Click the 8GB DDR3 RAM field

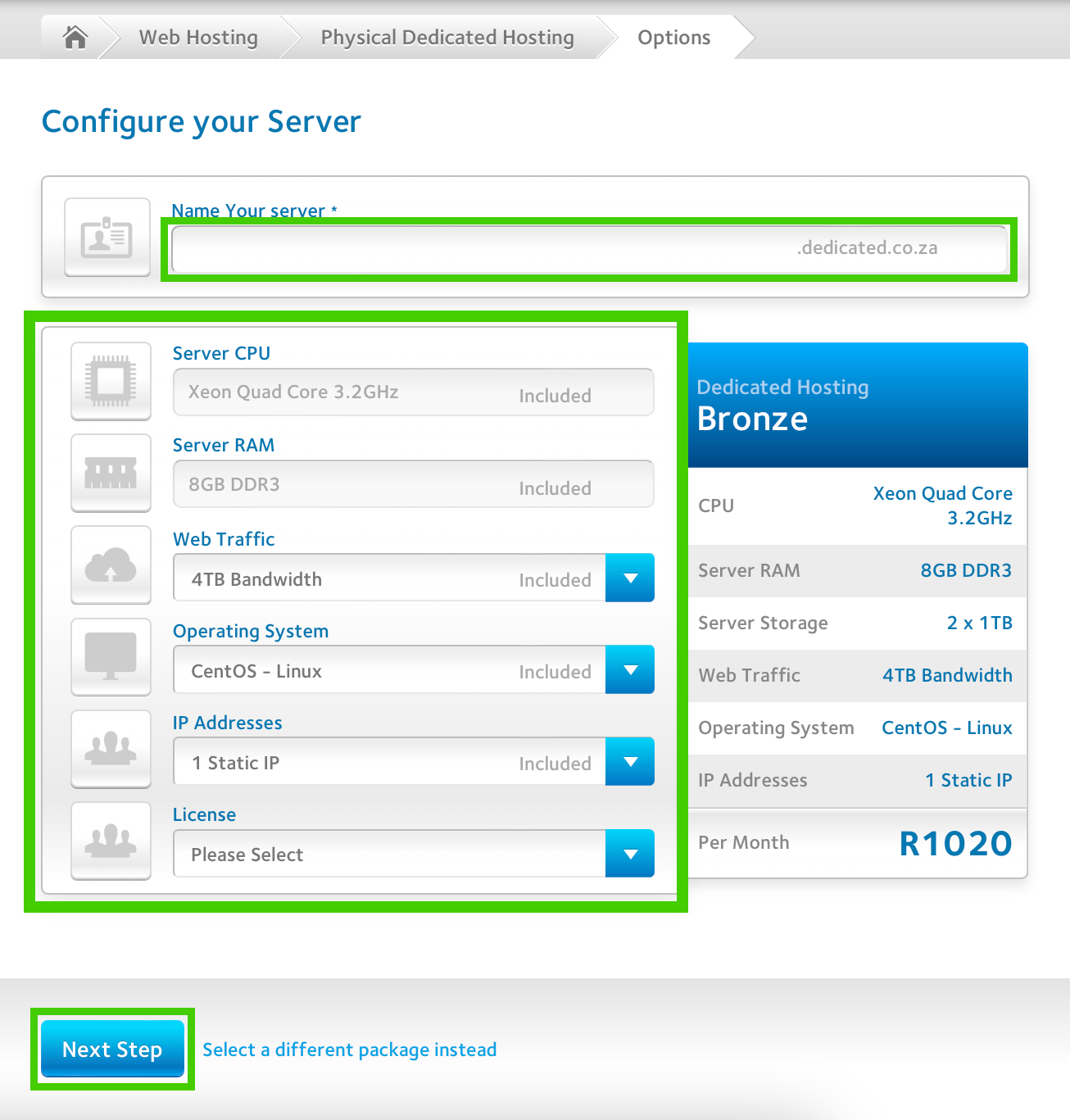click(x=413, y=484)
